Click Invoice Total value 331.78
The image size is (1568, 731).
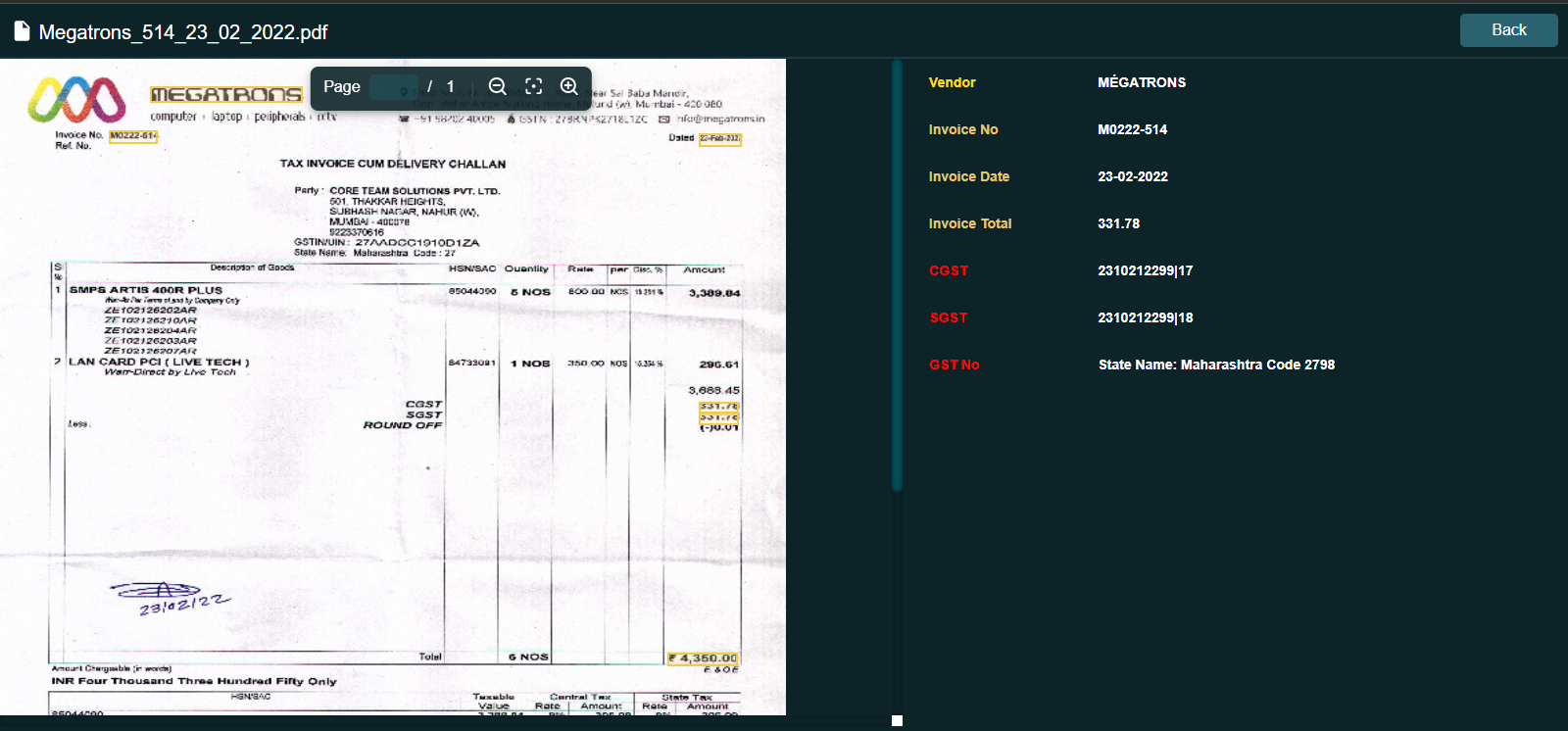1118,223
